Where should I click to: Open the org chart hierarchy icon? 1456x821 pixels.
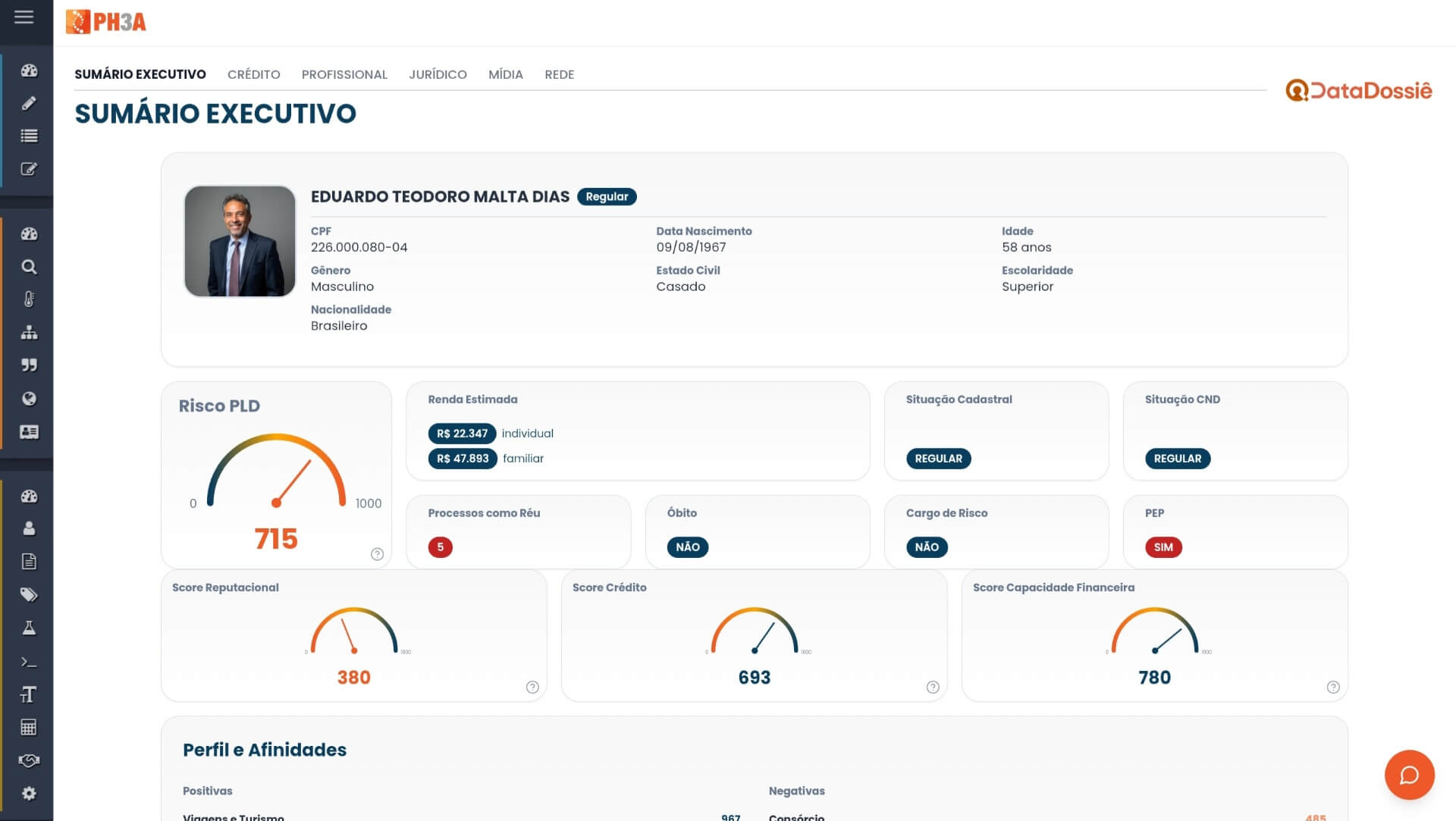coord(29,333)
